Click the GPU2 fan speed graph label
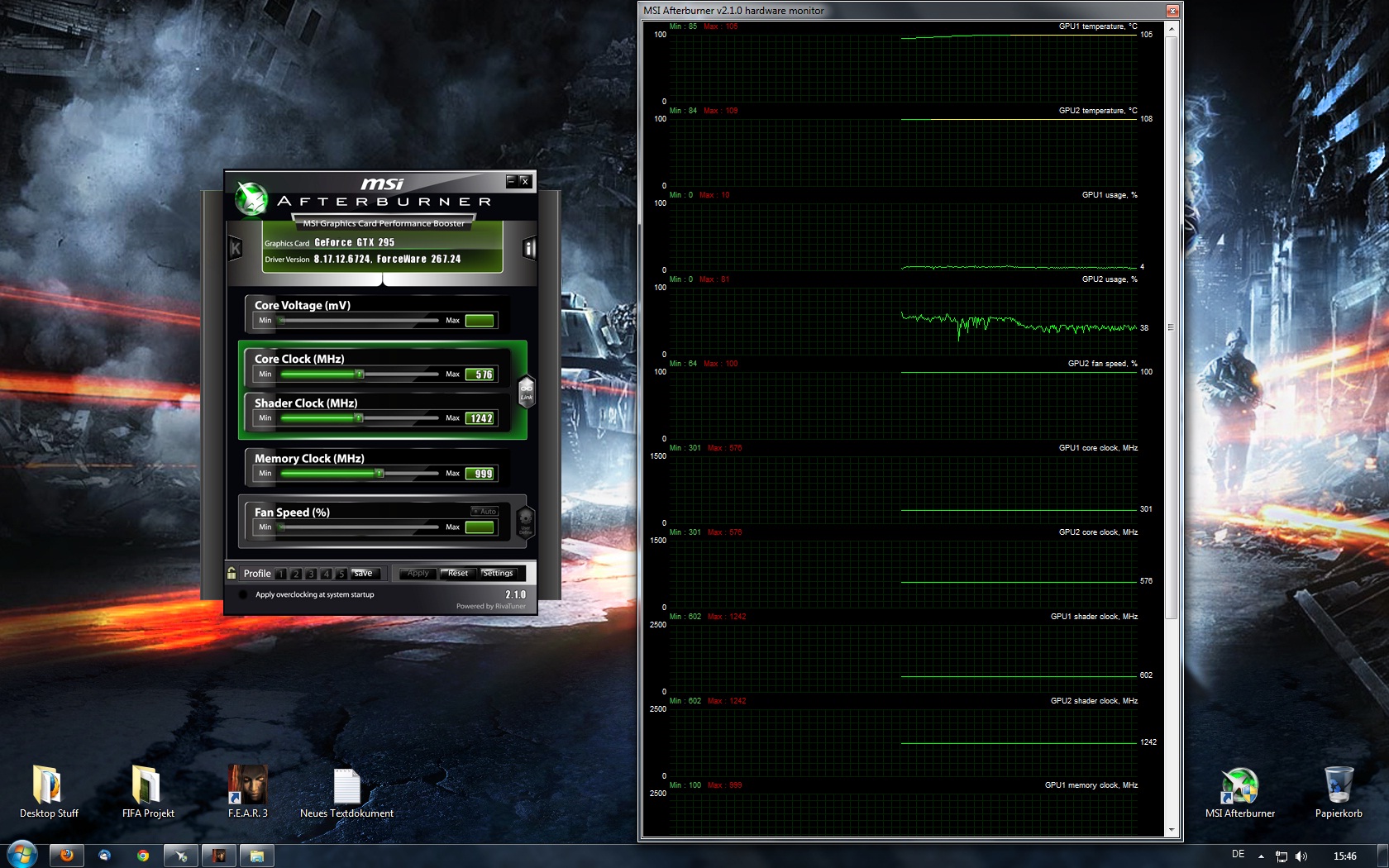The width and height of the screenshot is (1389, 868). pos(1102,364)
